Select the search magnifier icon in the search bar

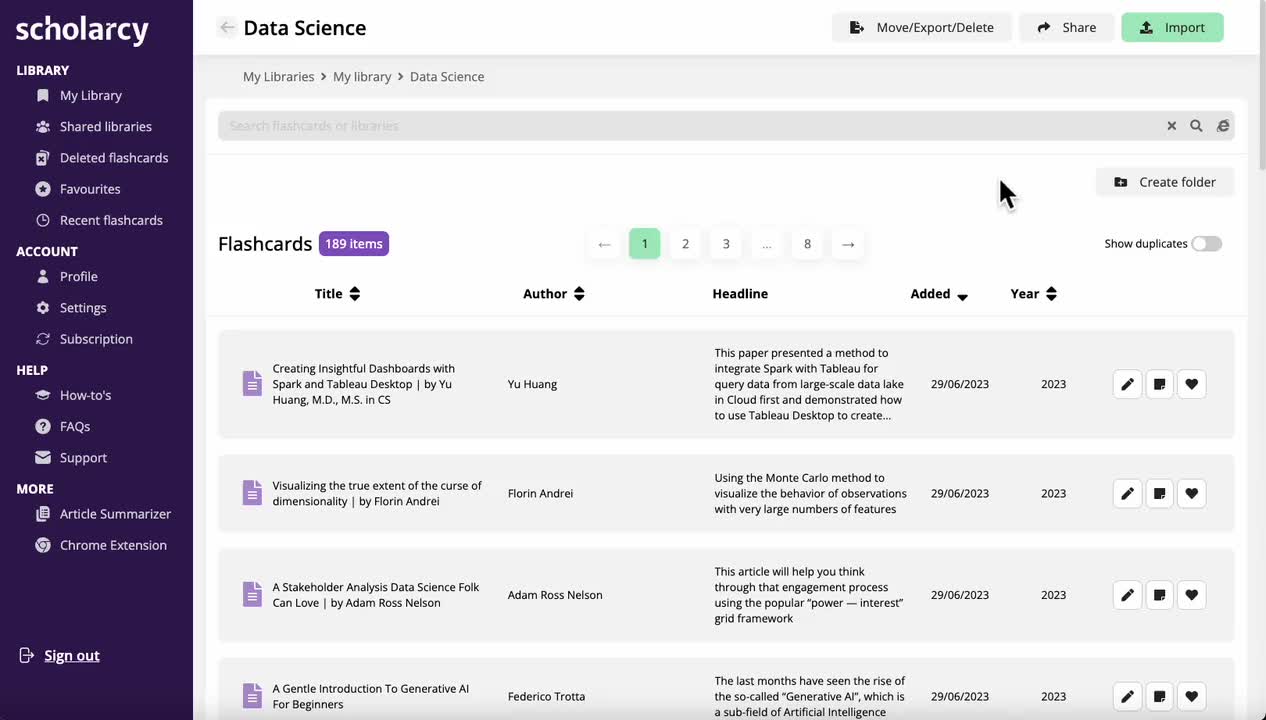(x=1196, y=125)
